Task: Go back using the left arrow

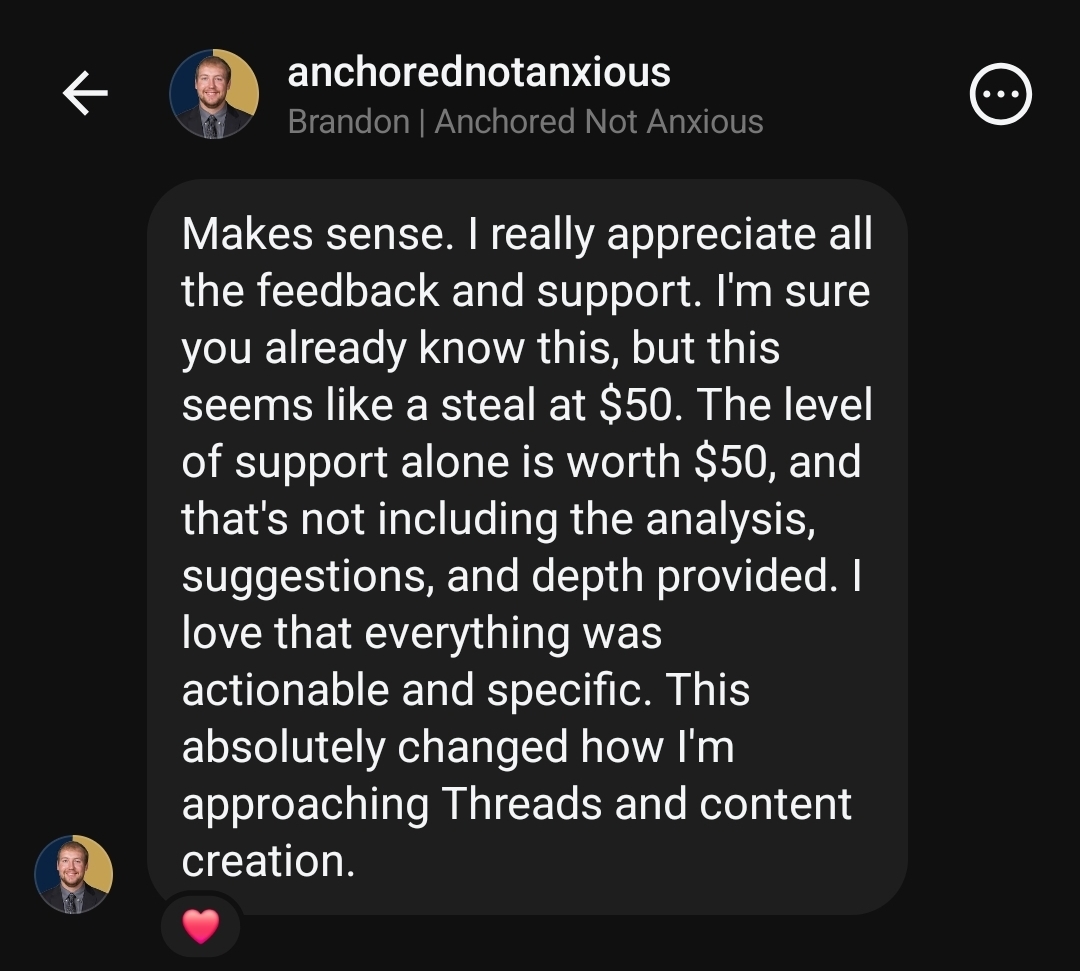Action: 85,93
